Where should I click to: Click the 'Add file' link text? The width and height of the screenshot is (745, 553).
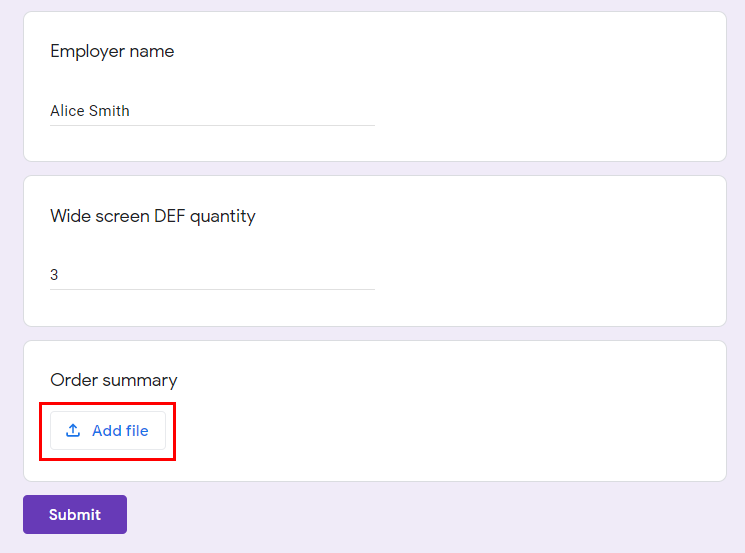[120, 430]
